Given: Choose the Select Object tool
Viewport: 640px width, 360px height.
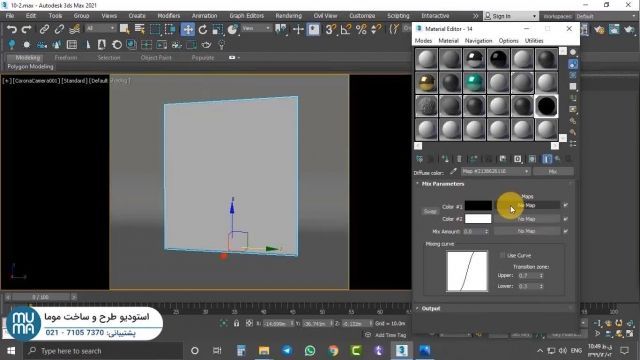Looking at the screenshot, I should 124,29.
